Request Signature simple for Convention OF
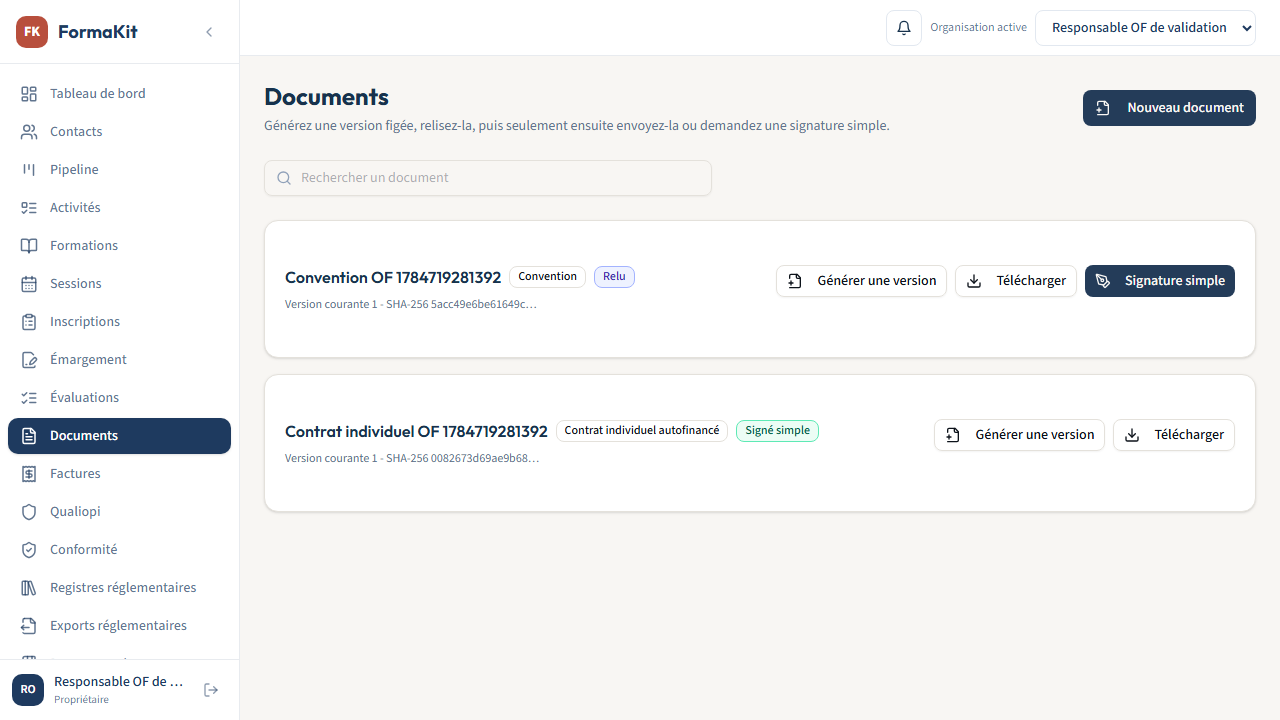The image size is (1280, 720). (x=1160, y=281)
